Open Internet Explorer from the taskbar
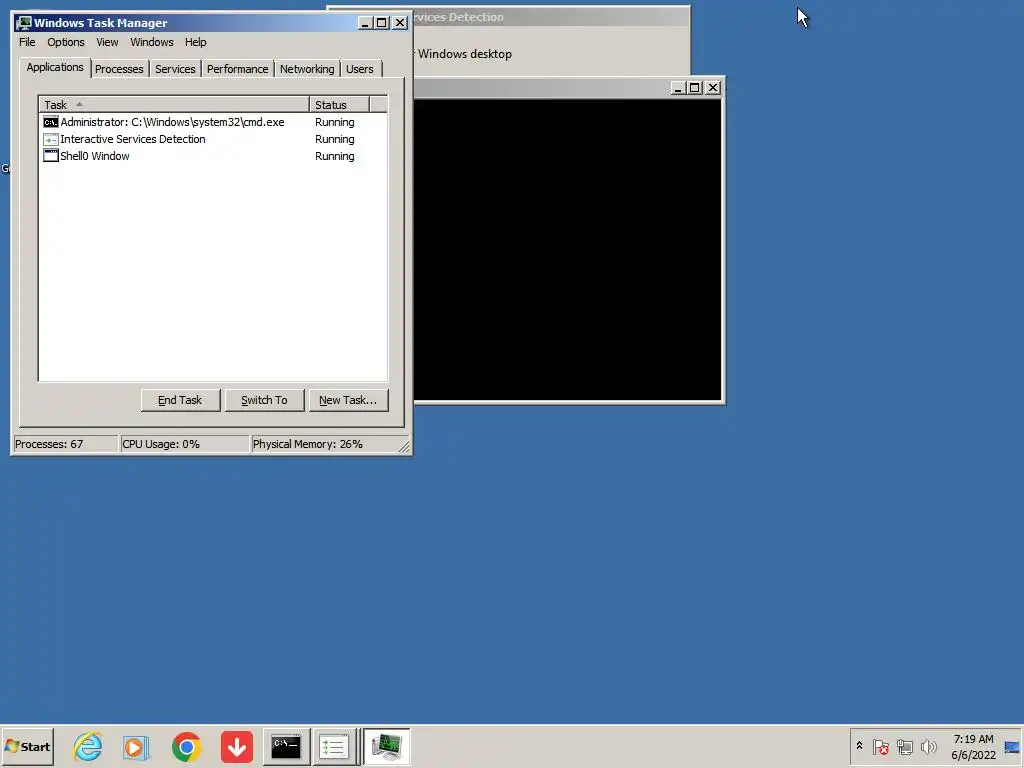Viewport: 1024px width, 768px height. tap(88, 746)
